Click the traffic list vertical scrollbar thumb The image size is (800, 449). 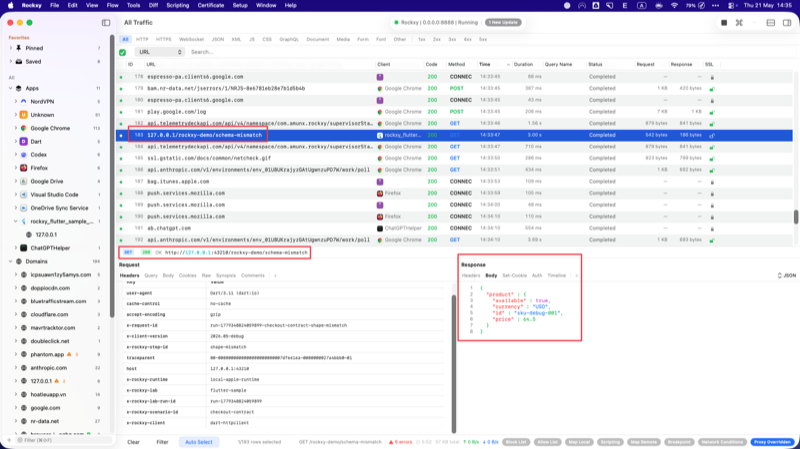click(796, 216)
